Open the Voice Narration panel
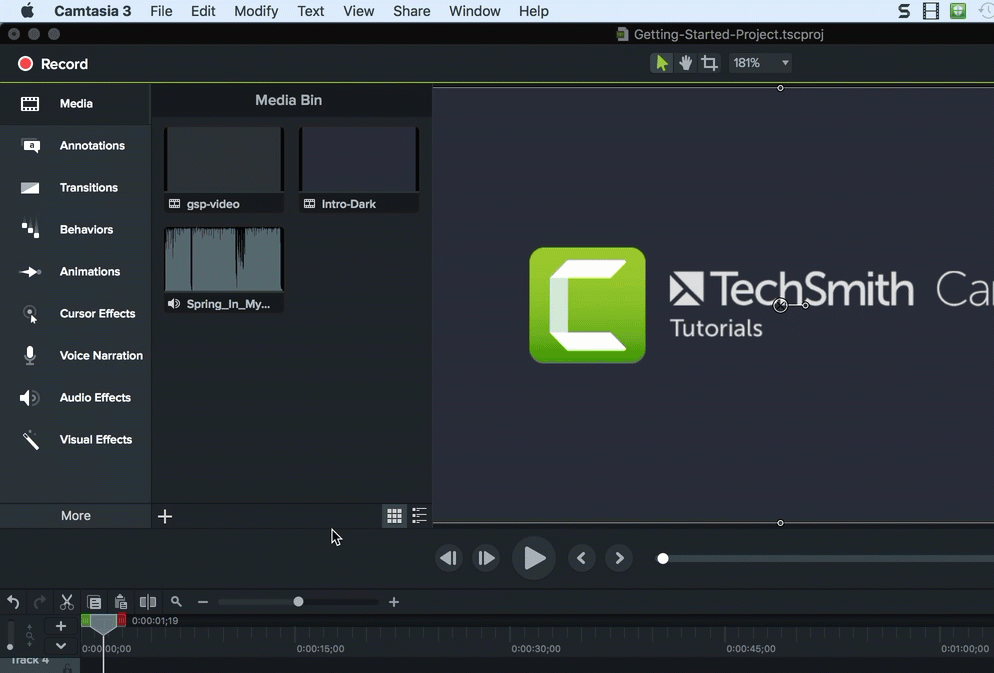The image size is (994, 673). pyautogui.click(x=75, y=356)
